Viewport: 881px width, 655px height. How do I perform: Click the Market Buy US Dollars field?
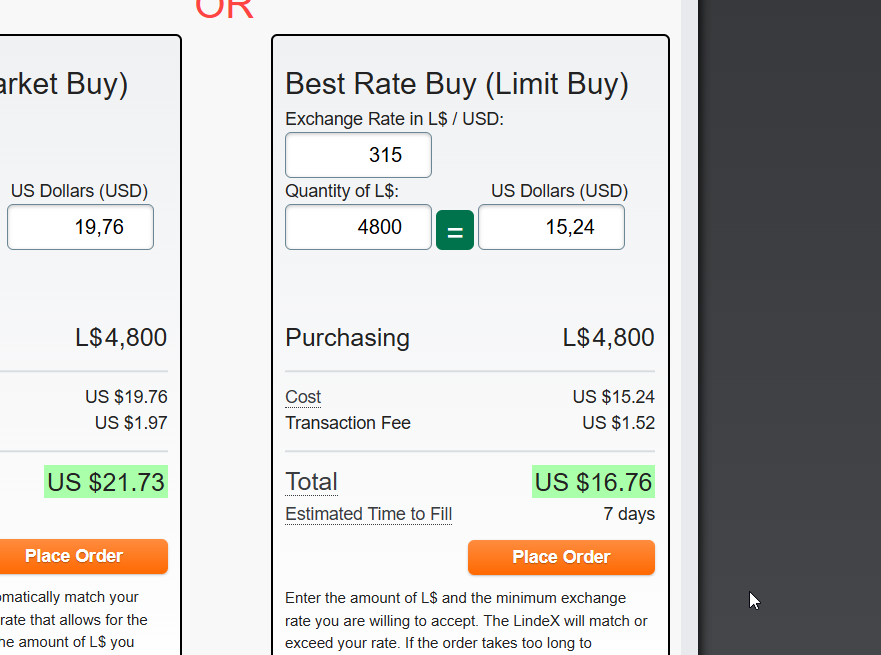[x=80, y=227]
